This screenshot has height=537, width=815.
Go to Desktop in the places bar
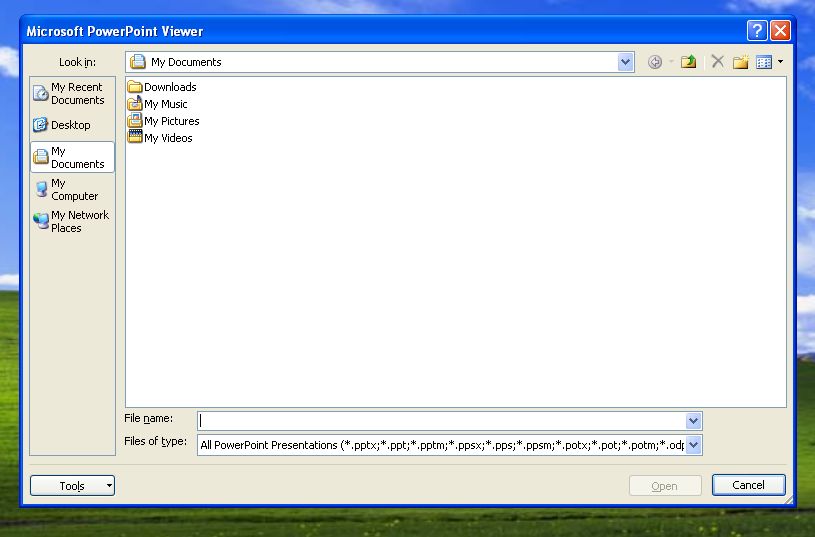[72, 125]
